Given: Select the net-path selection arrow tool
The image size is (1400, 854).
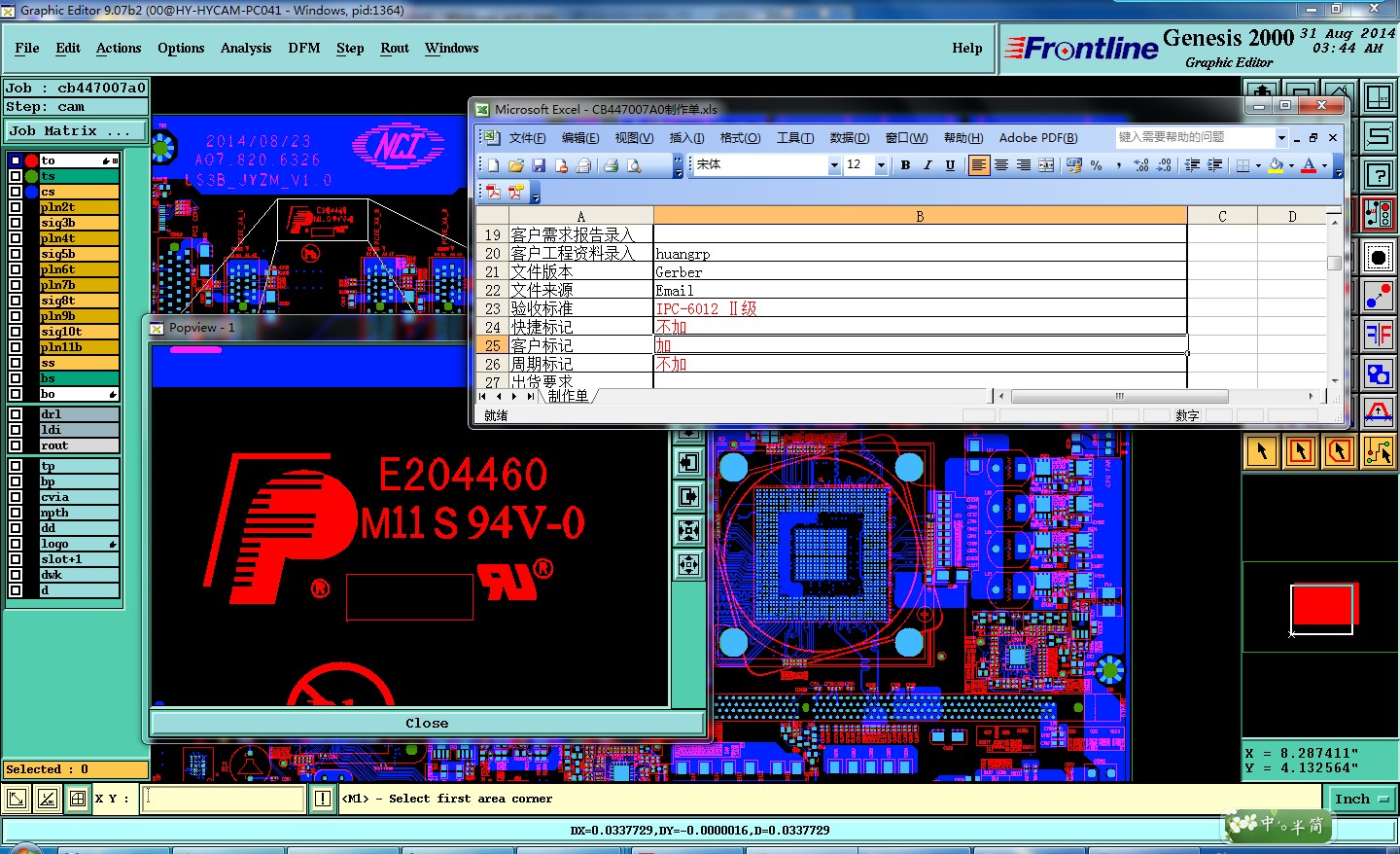Looking at the screenshot, I should [1379, 451].
